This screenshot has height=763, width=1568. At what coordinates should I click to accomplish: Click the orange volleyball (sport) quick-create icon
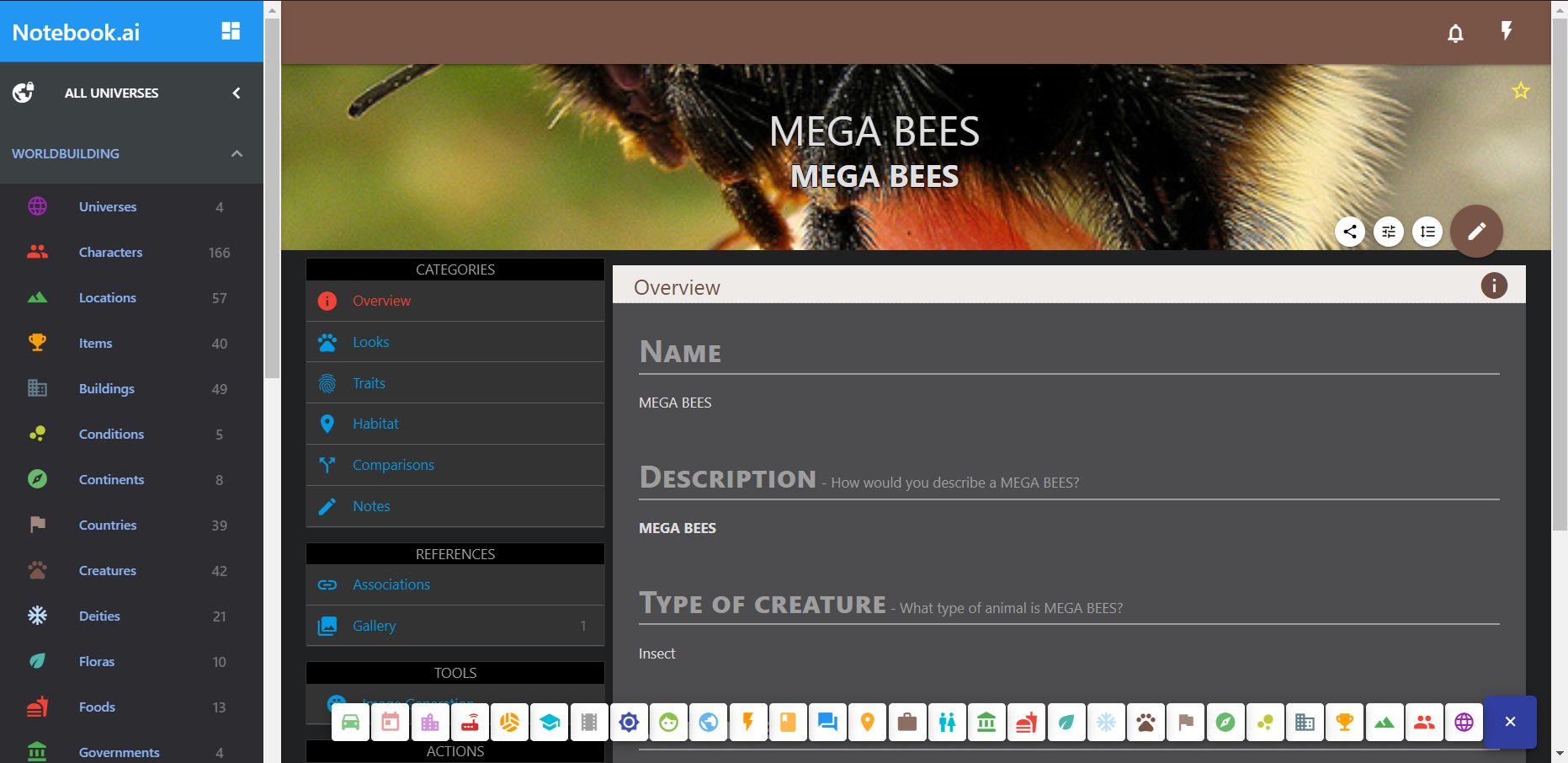[509, 723]
